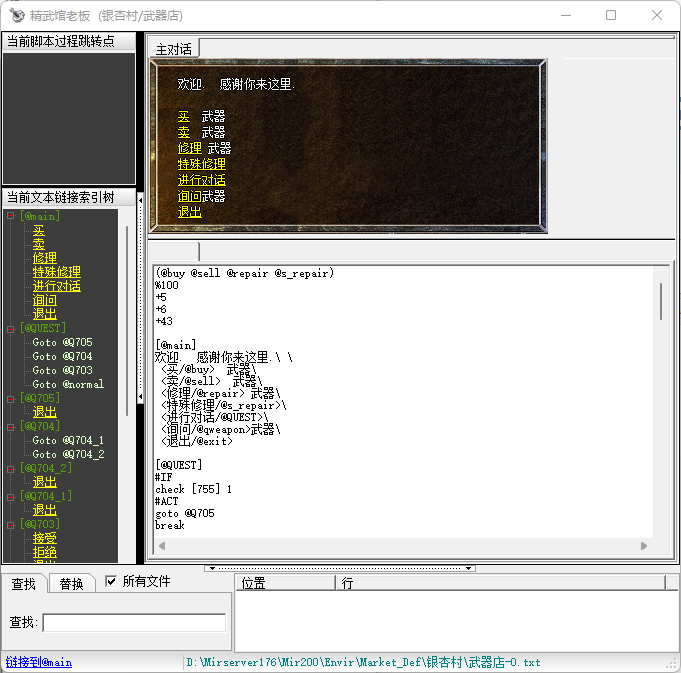Select Goto @Q704 tree item

pos(62,356)
